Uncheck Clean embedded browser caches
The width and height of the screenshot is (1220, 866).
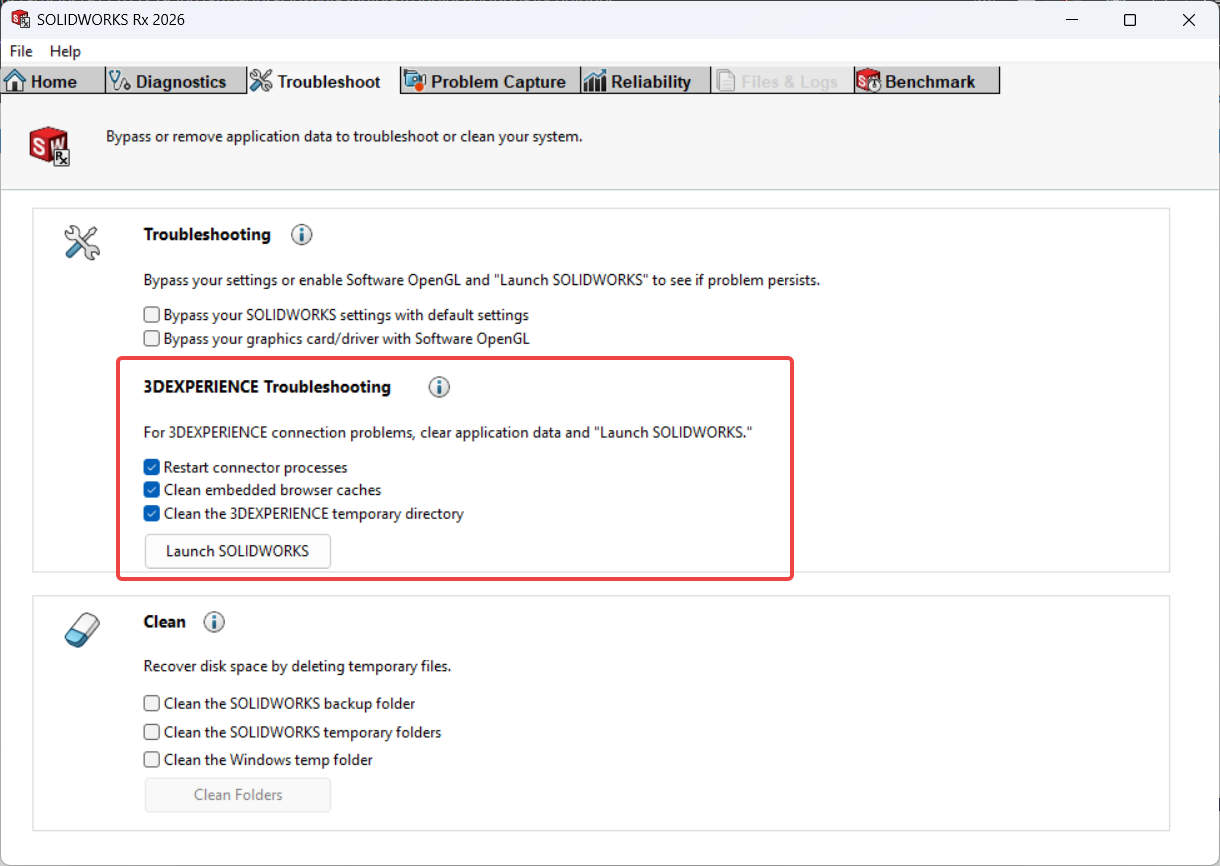click(x=263, y=490)
